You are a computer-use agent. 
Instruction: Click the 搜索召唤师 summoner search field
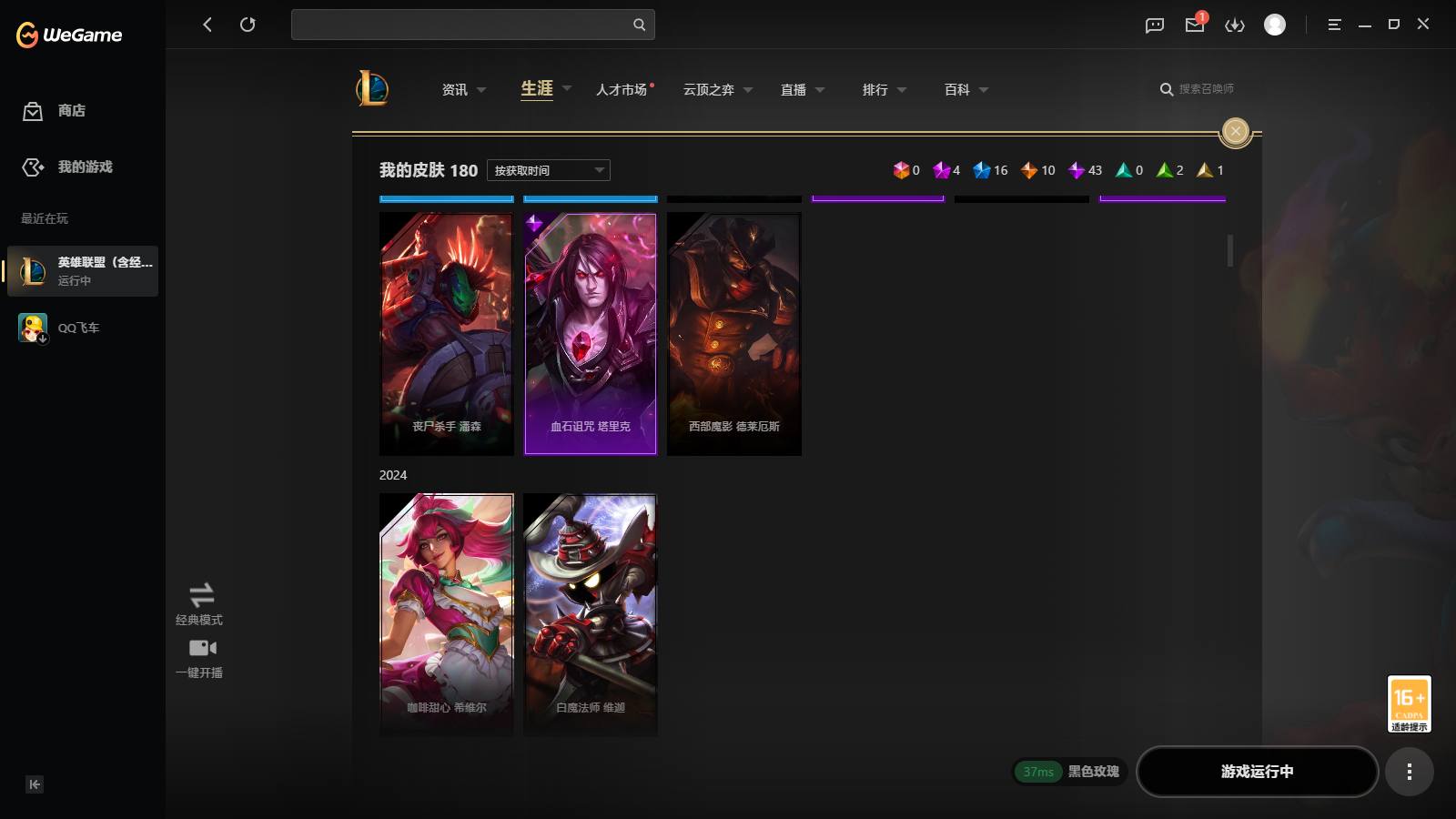[1198, 89]
